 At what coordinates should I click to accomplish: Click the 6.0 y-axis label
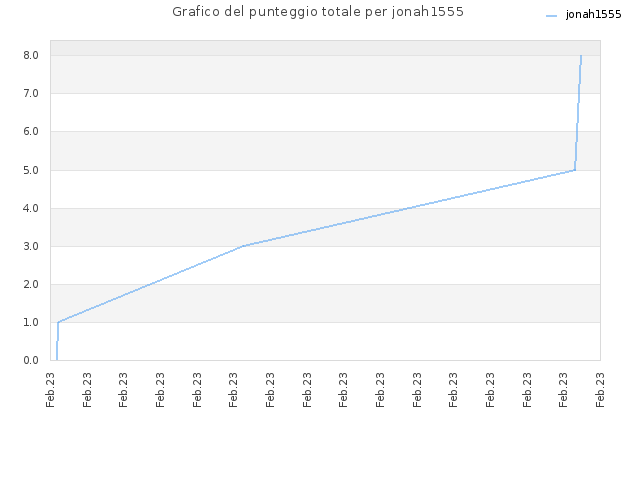[31, 131]
